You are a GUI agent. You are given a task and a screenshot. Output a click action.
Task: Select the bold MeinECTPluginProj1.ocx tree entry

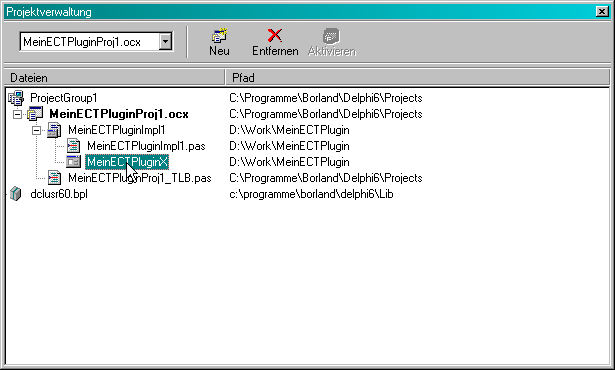(119, 114)
